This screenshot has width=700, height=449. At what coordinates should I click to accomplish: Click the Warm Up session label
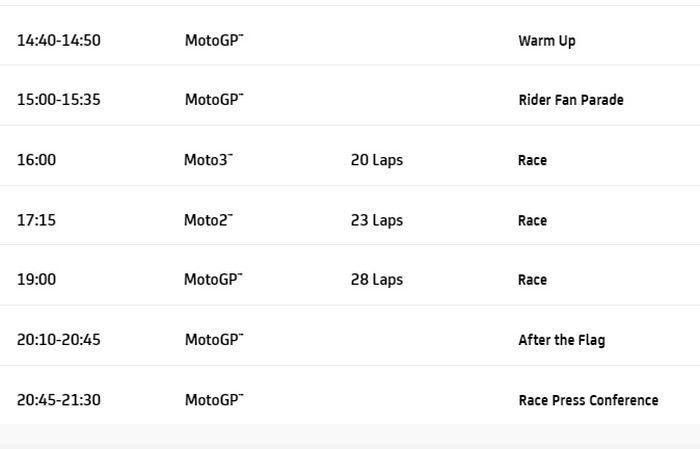(x=546, y=41)
